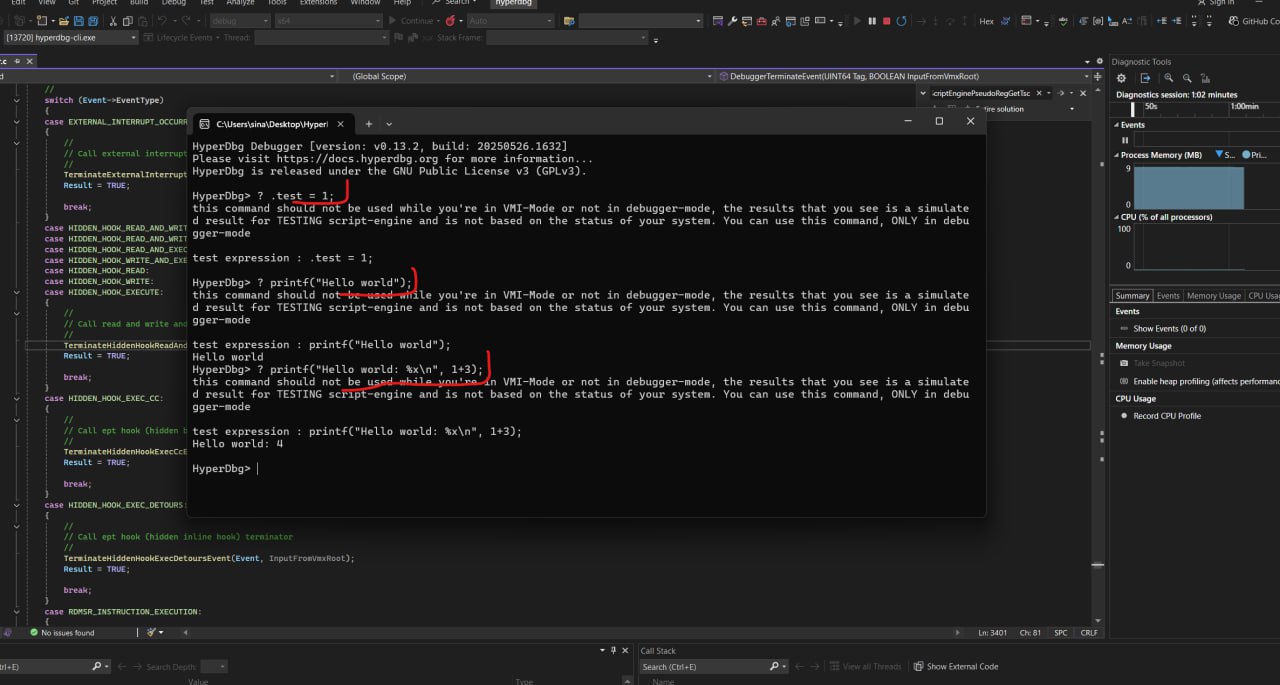
Task: Click the Save icon in toolbar
Action: tap(79, 21)
